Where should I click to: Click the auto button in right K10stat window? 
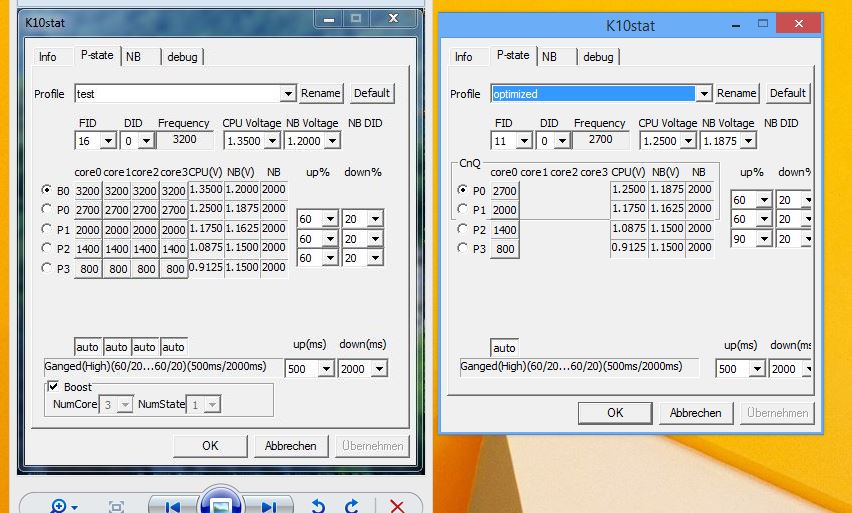pyautogui.click(x=504, y=348)
